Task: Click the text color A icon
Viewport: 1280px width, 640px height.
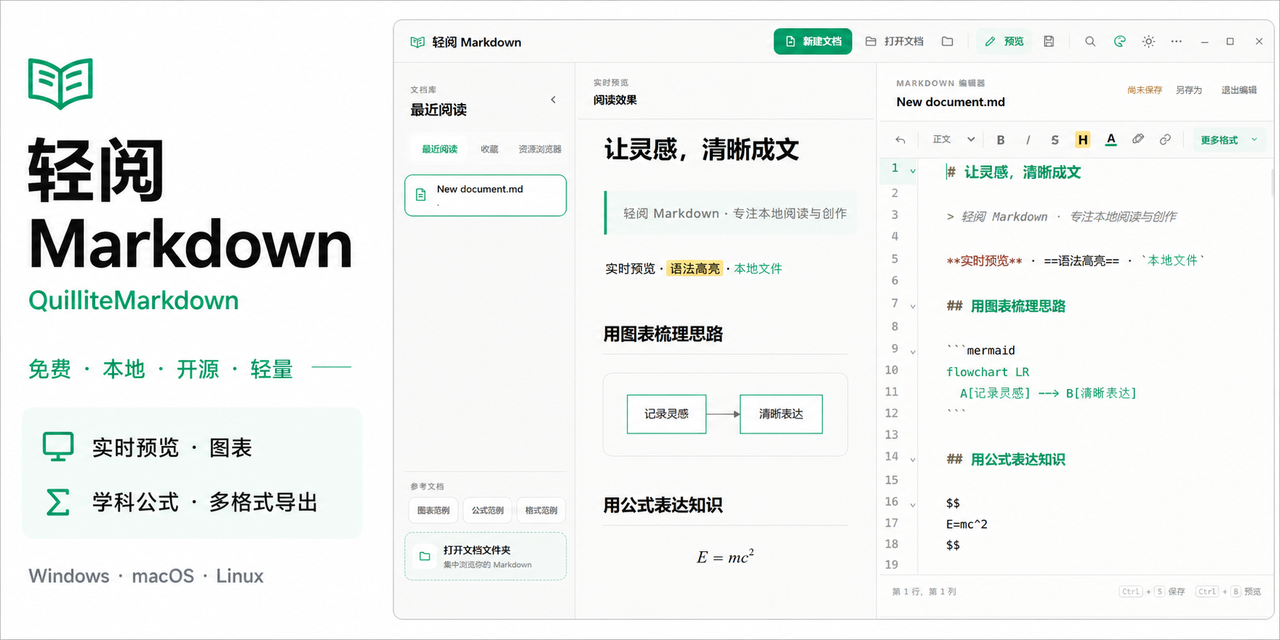Action: (x=1110, y=140)
